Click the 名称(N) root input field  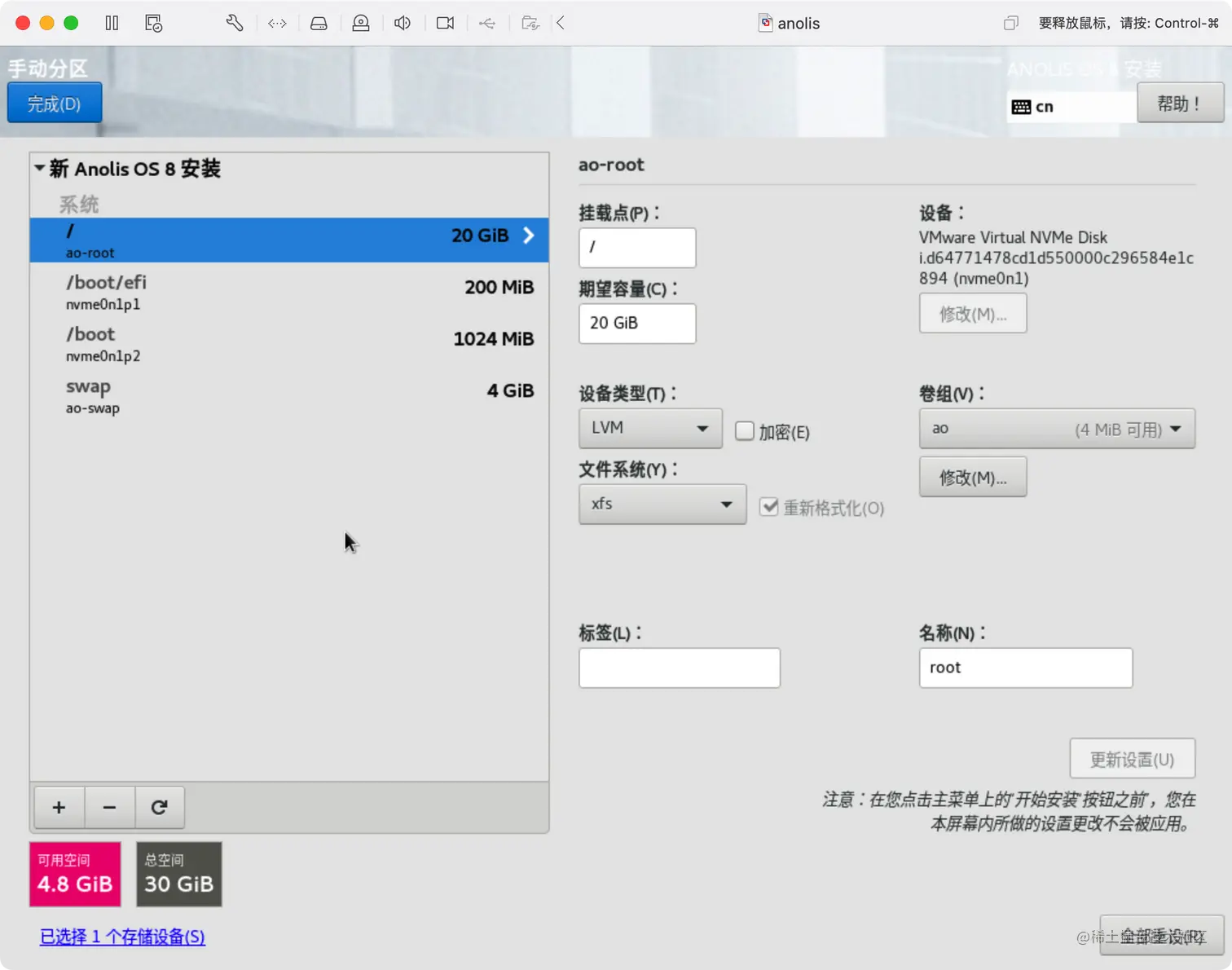(x=1026, y=668)
